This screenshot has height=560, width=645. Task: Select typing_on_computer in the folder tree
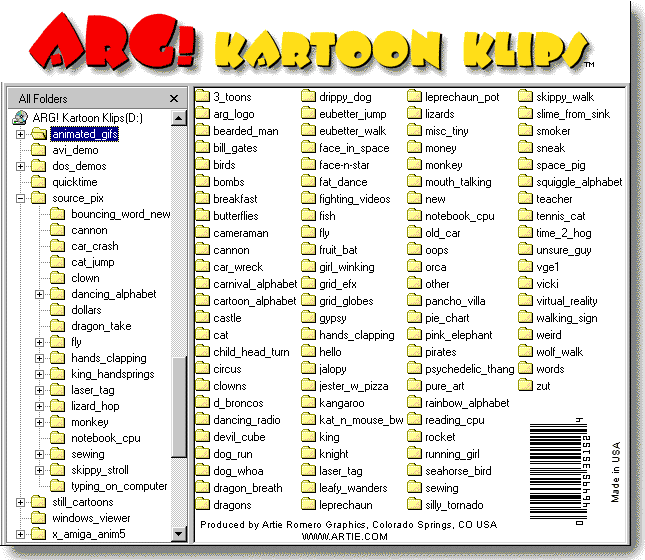coord(119,486)
